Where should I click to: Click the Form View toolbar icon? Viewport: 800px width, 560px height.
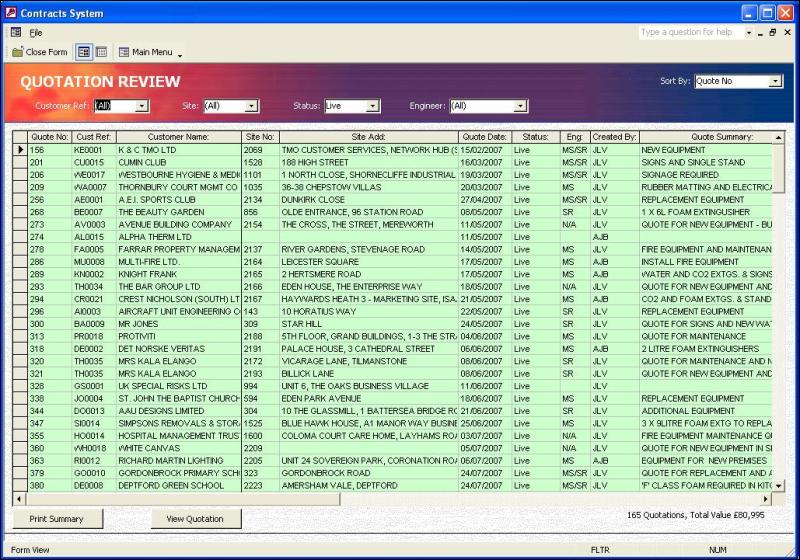pos(84,52)
